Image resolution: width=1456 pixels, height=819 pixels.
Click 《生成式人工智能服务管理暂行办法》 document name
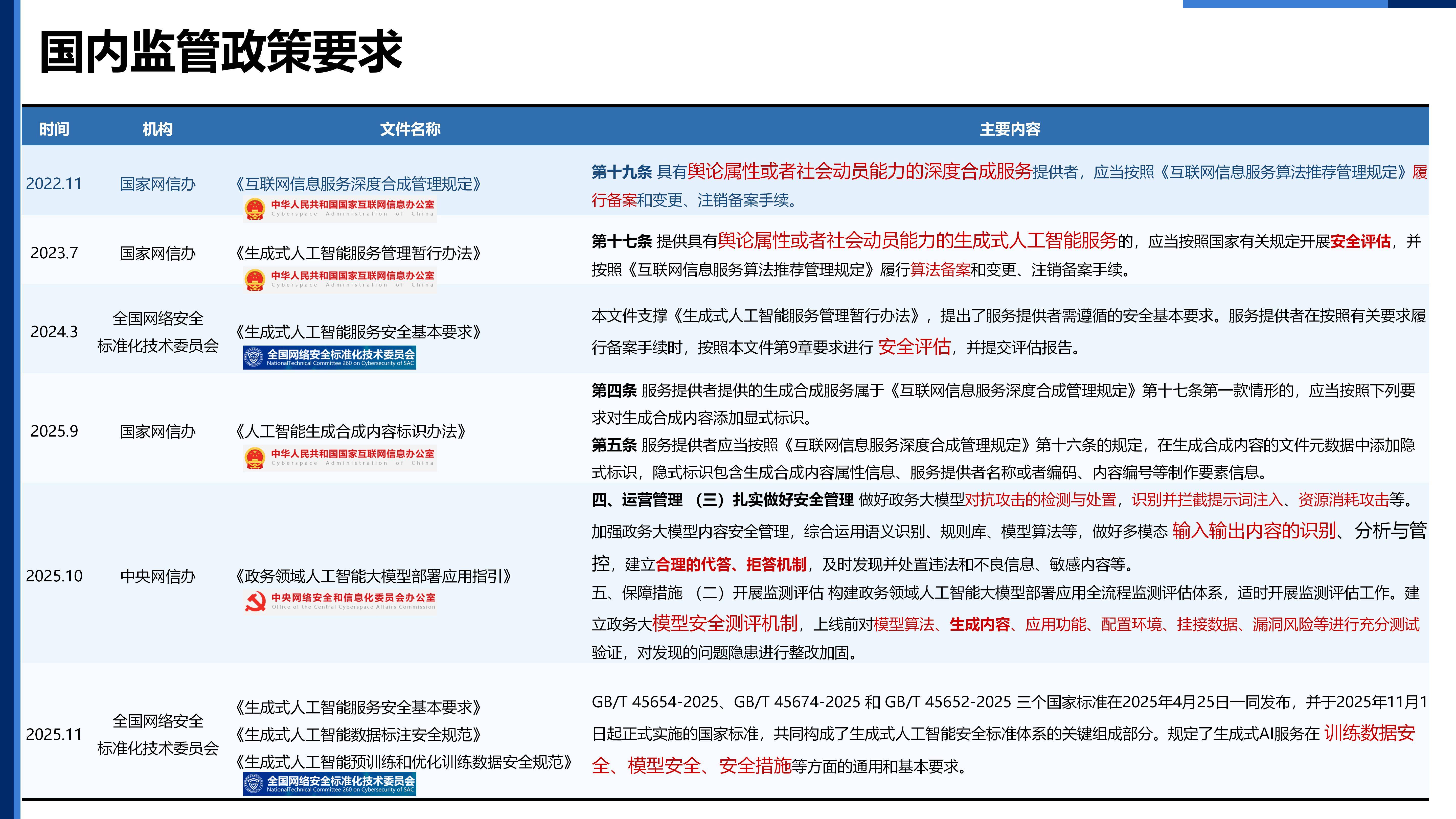(x=358, y=253)
